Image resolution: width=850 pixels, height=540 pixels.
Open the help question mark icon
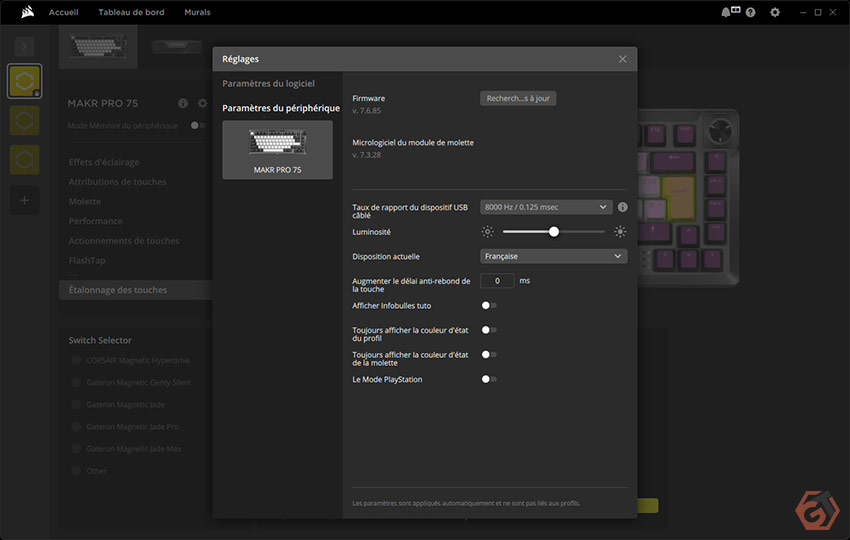(750, 12)
